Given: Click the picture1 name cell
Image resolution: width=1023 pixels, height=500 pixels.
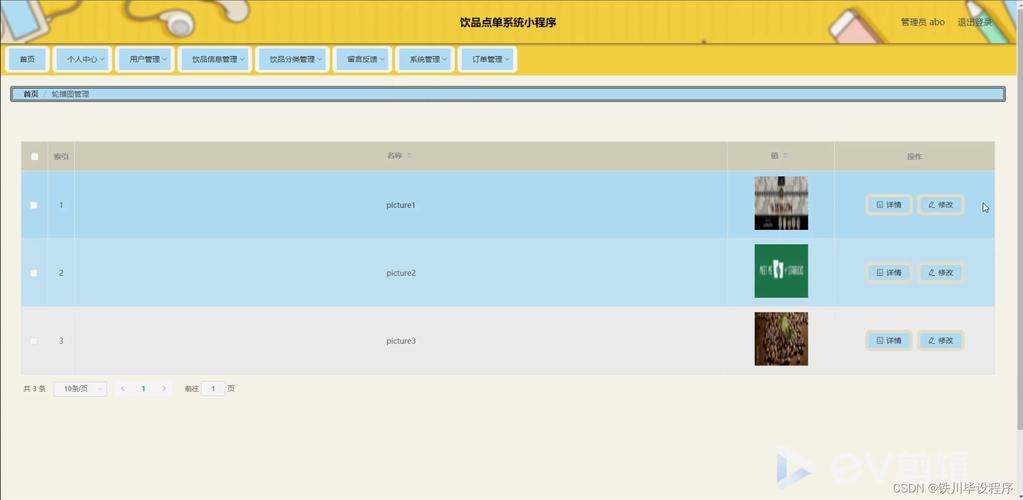Looking at the screenshot, I should click(x=401, y=205).
